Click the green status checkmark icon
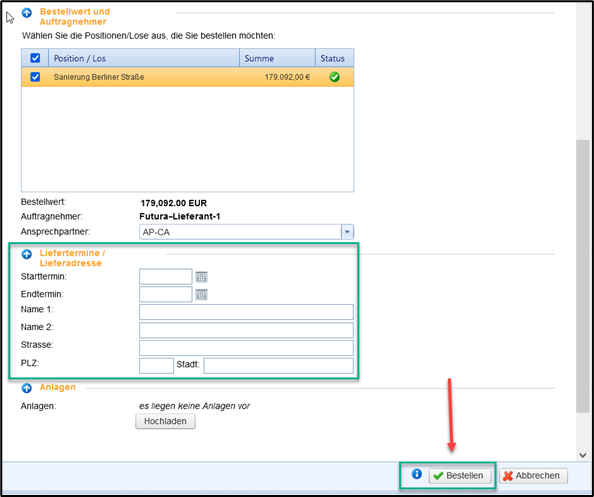594x497 pixels. pos(335,77)
